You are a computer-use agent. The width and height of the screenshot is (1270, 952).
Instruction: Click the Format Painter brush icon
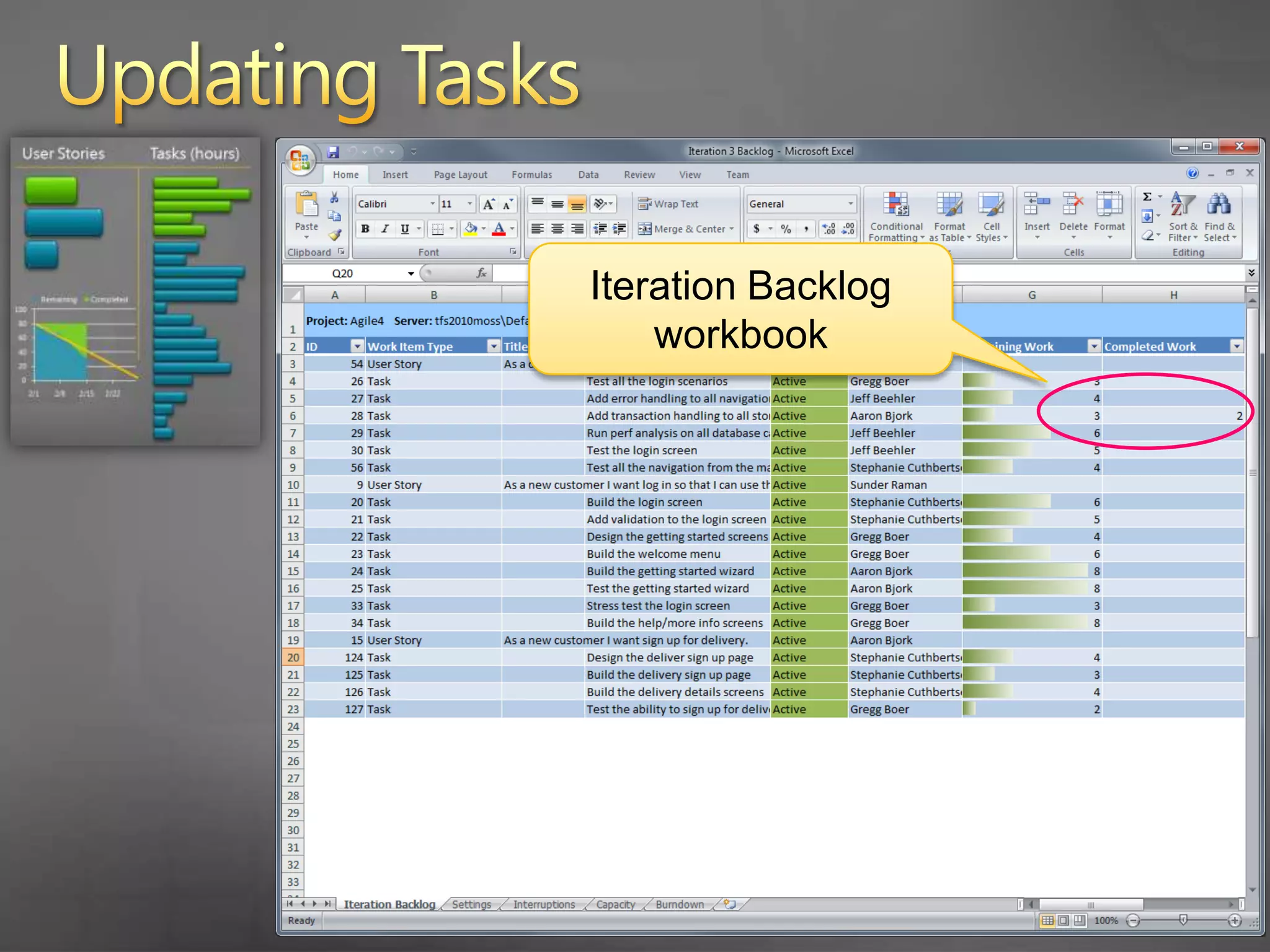(x=334, y=235)
